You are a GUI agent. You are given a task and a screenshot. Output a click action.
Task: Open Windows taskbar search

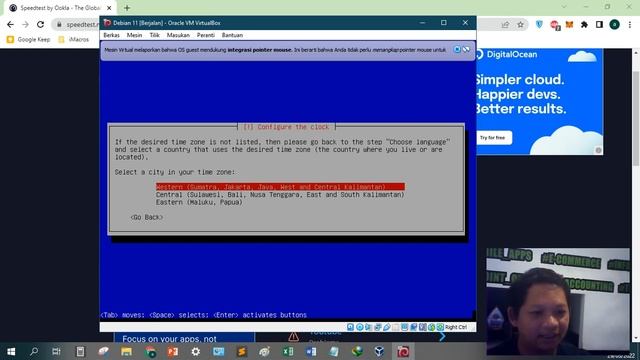coord(34,351)
